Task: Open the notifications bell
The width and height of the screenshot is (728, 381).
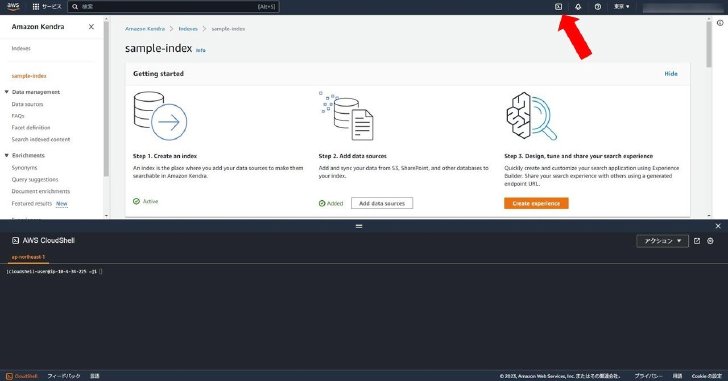Action: tap(578, 6)
